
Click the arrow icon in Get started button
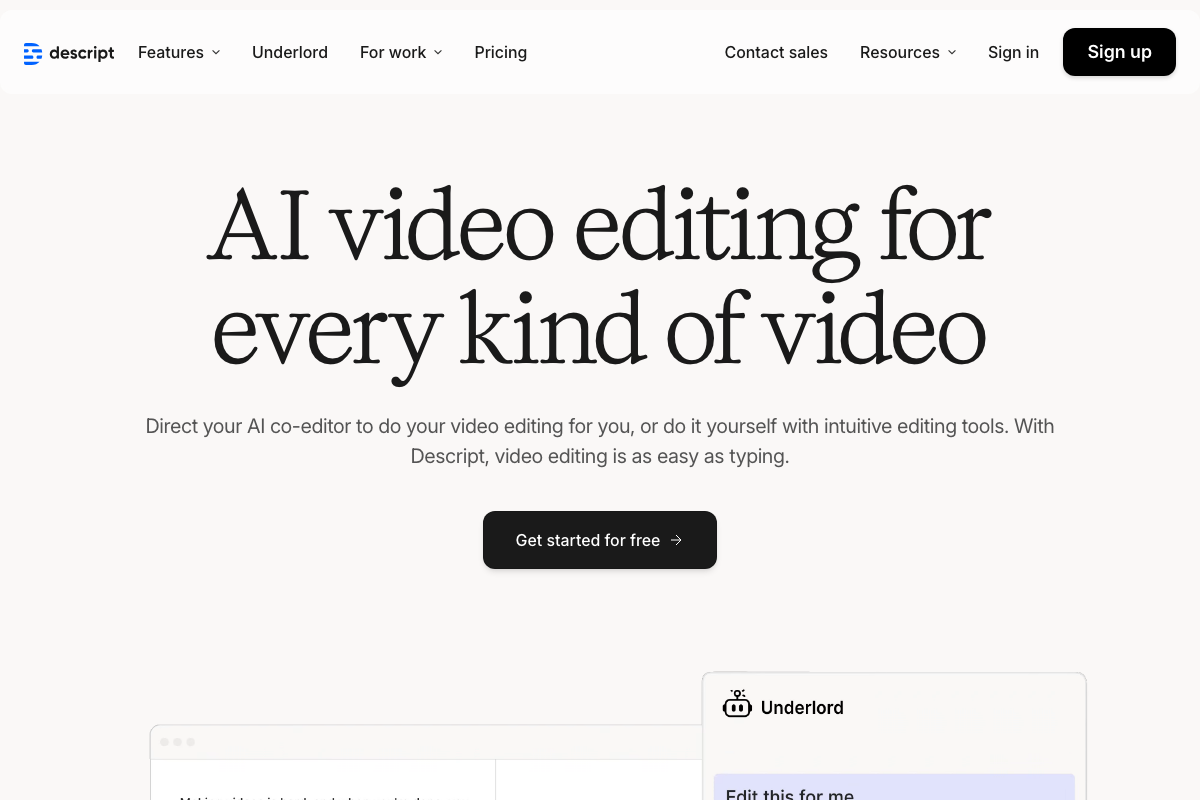[677, 540]
